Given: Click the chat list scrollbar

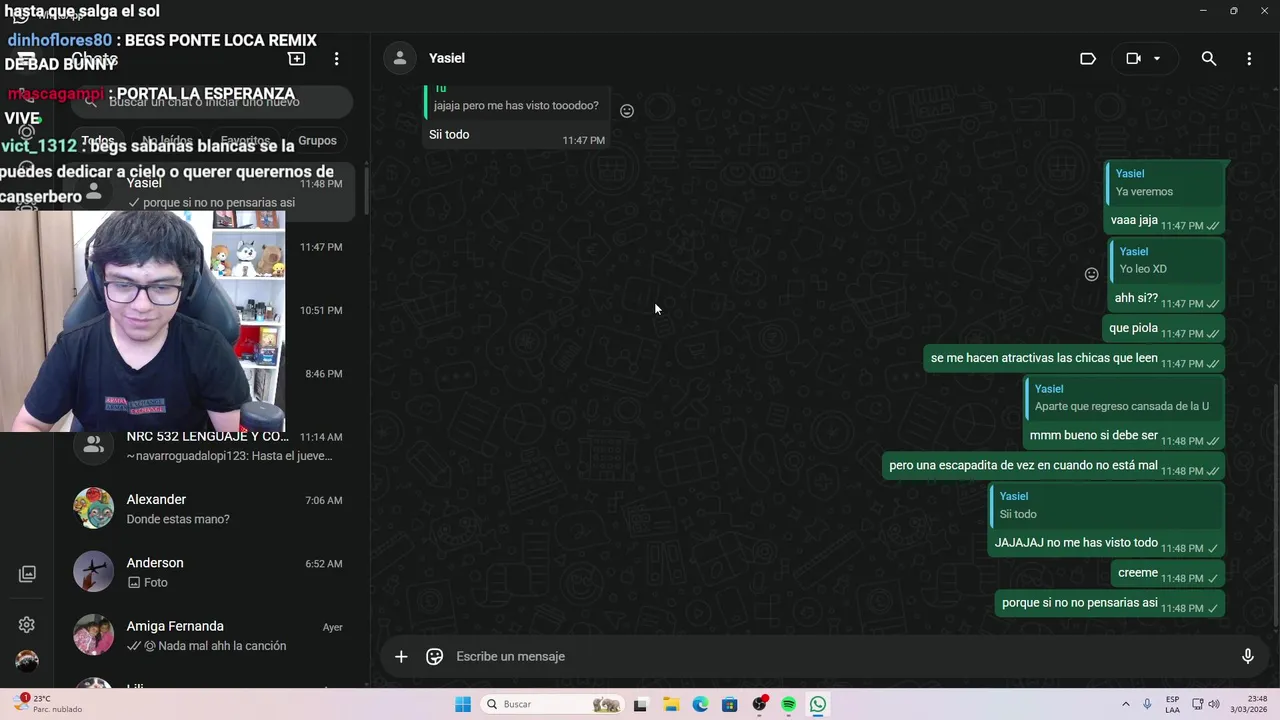Looking at the screenshot, I should click(x=365, y=190).
